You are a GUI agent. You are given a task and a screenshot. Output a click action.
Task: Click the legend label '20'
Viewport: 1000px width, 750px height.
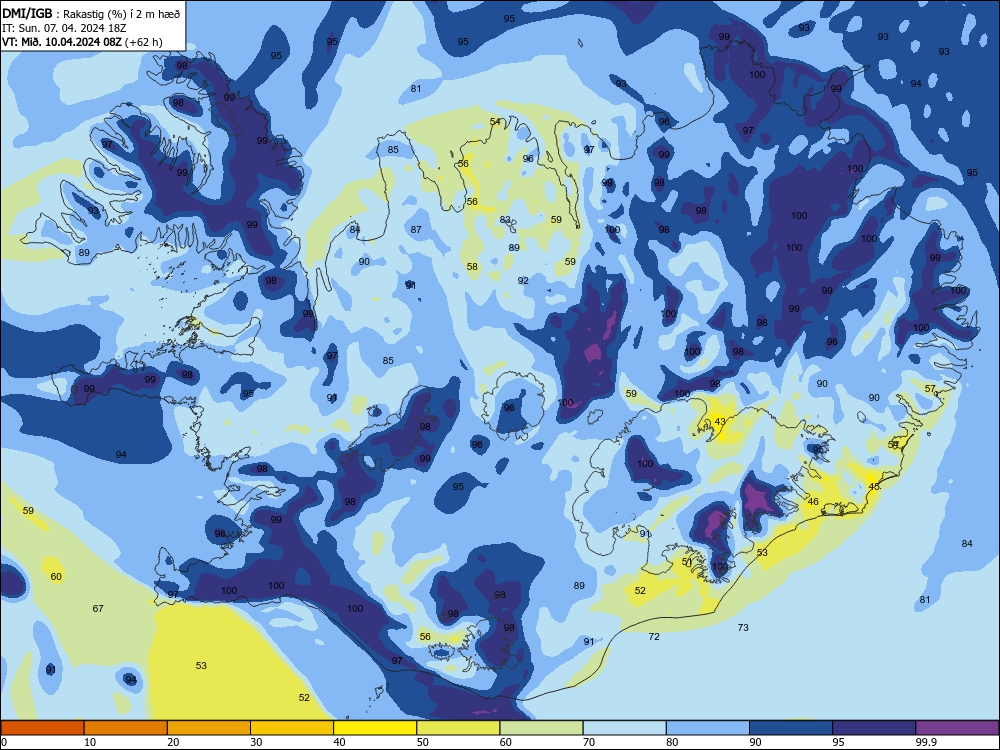click(x=173, y=742)
